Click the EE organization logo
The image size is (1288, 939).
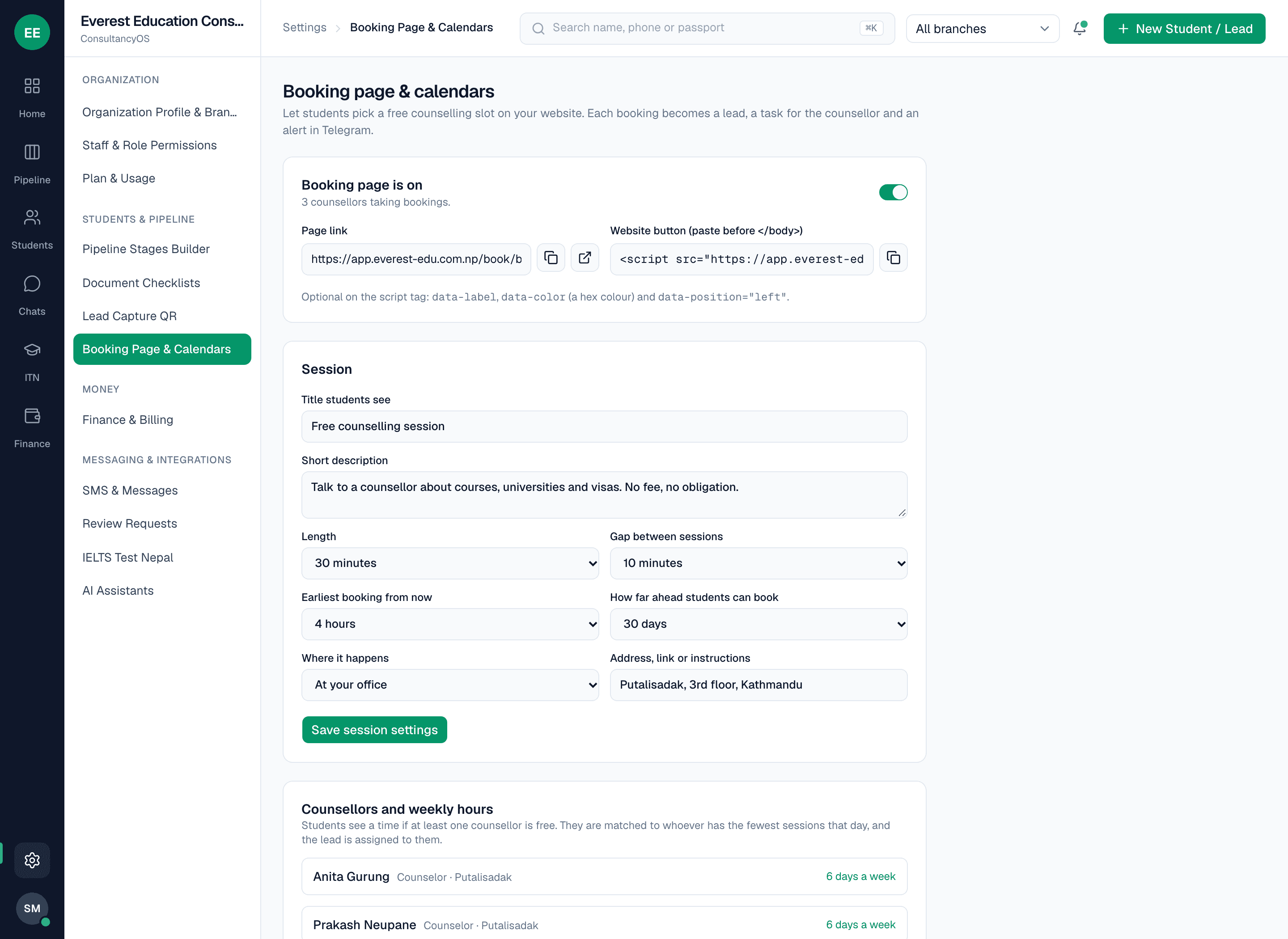(32, 32)
